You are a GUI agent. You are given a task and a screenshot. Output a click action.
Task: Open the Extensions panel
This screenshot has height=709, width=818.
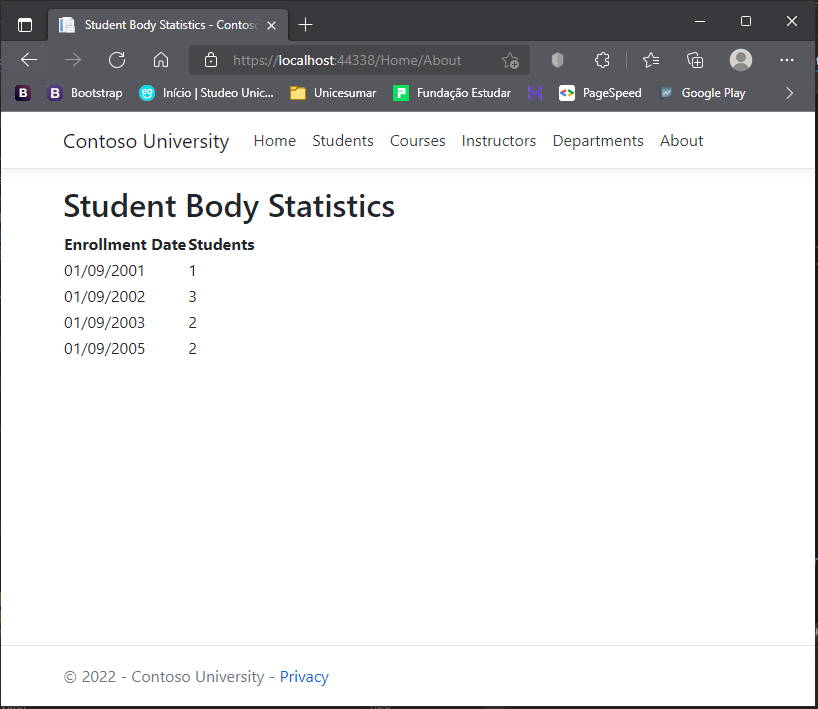point(601,60)
